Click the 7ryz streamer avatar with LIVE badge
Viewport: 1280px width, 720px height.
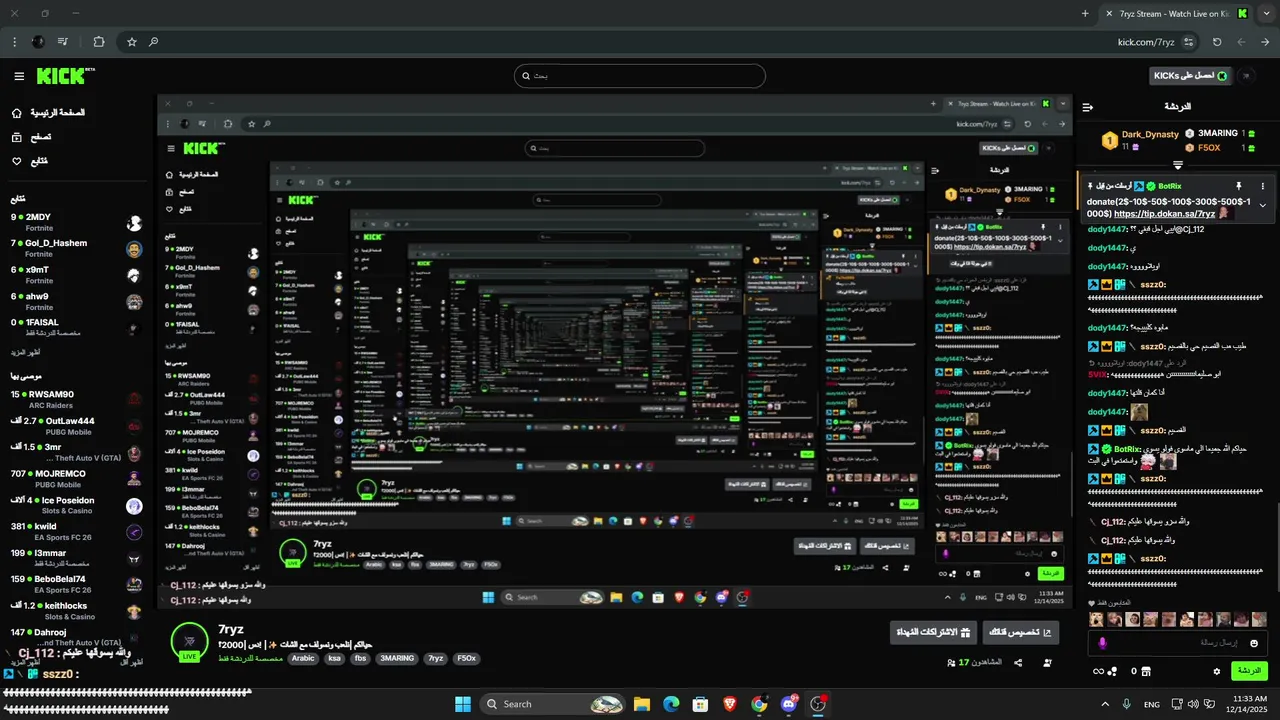[x=189, y=641]
